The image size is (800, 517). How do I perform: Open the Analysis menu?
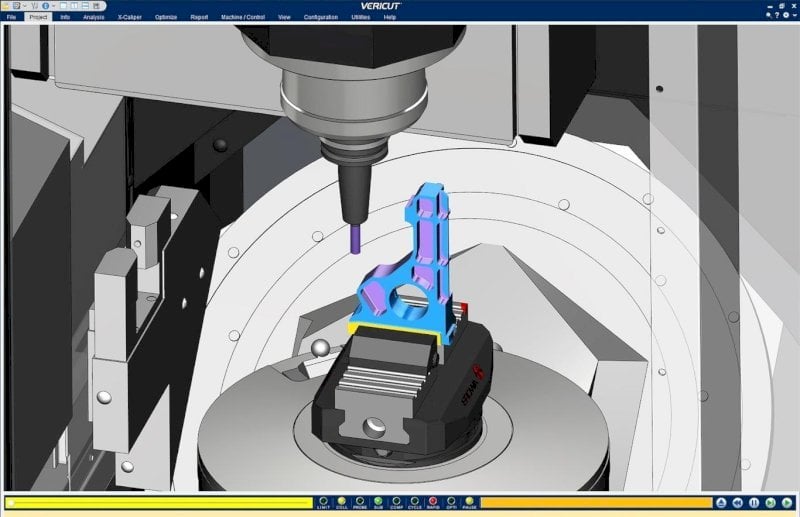[93, 17]
